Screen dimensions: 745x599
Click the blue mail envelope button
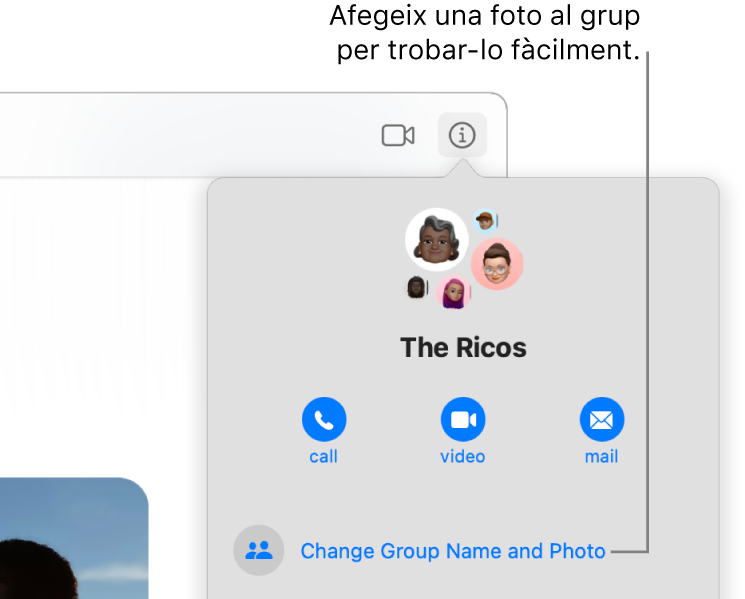[x=602, y=419]
